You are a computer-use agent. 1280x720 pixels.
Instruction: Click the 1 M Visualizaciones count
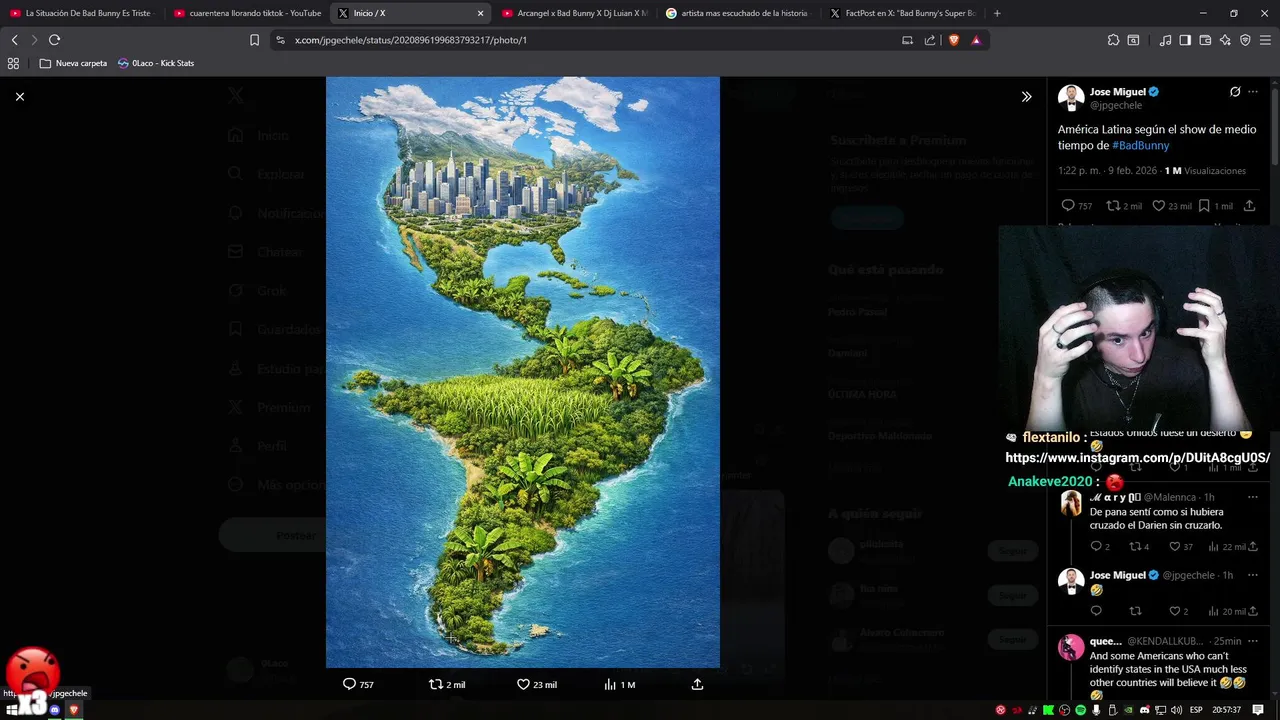point(1205,171)
